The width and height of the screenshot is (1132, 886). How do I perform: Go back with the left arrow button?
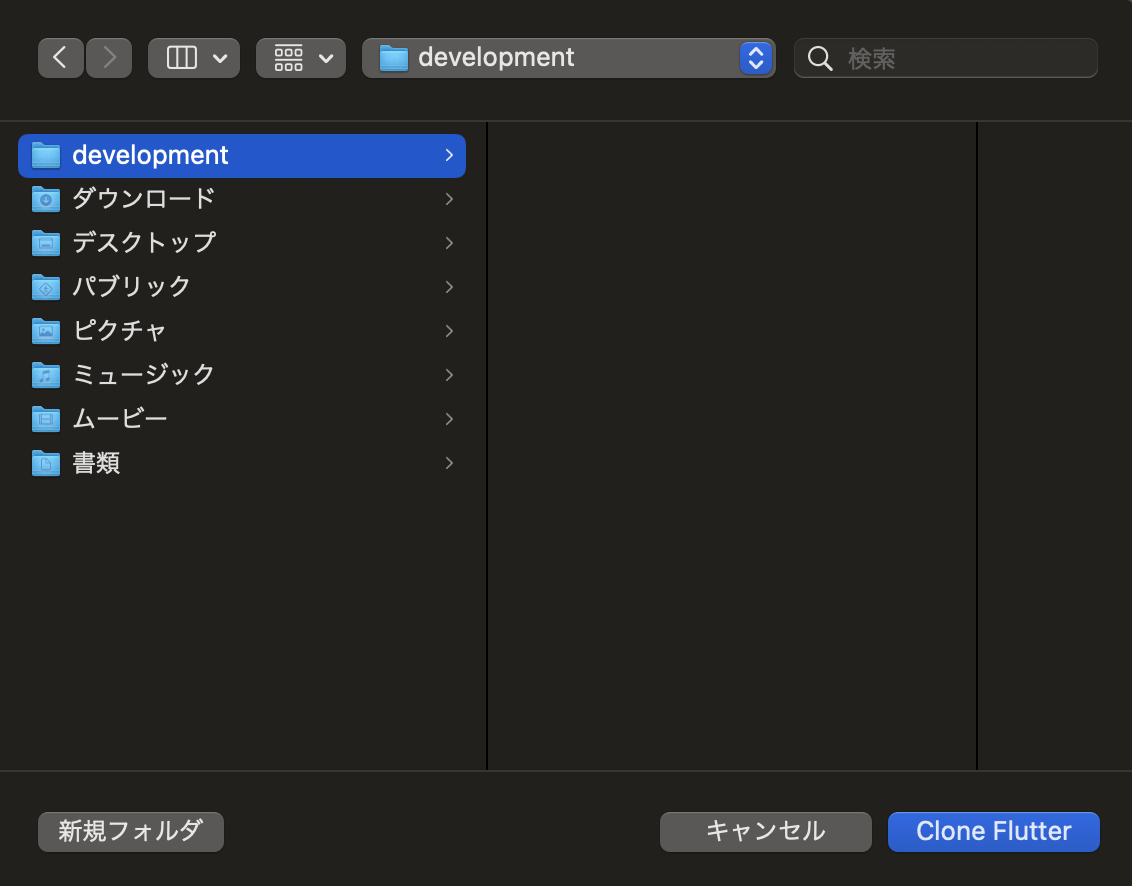[x=61, y=58]
